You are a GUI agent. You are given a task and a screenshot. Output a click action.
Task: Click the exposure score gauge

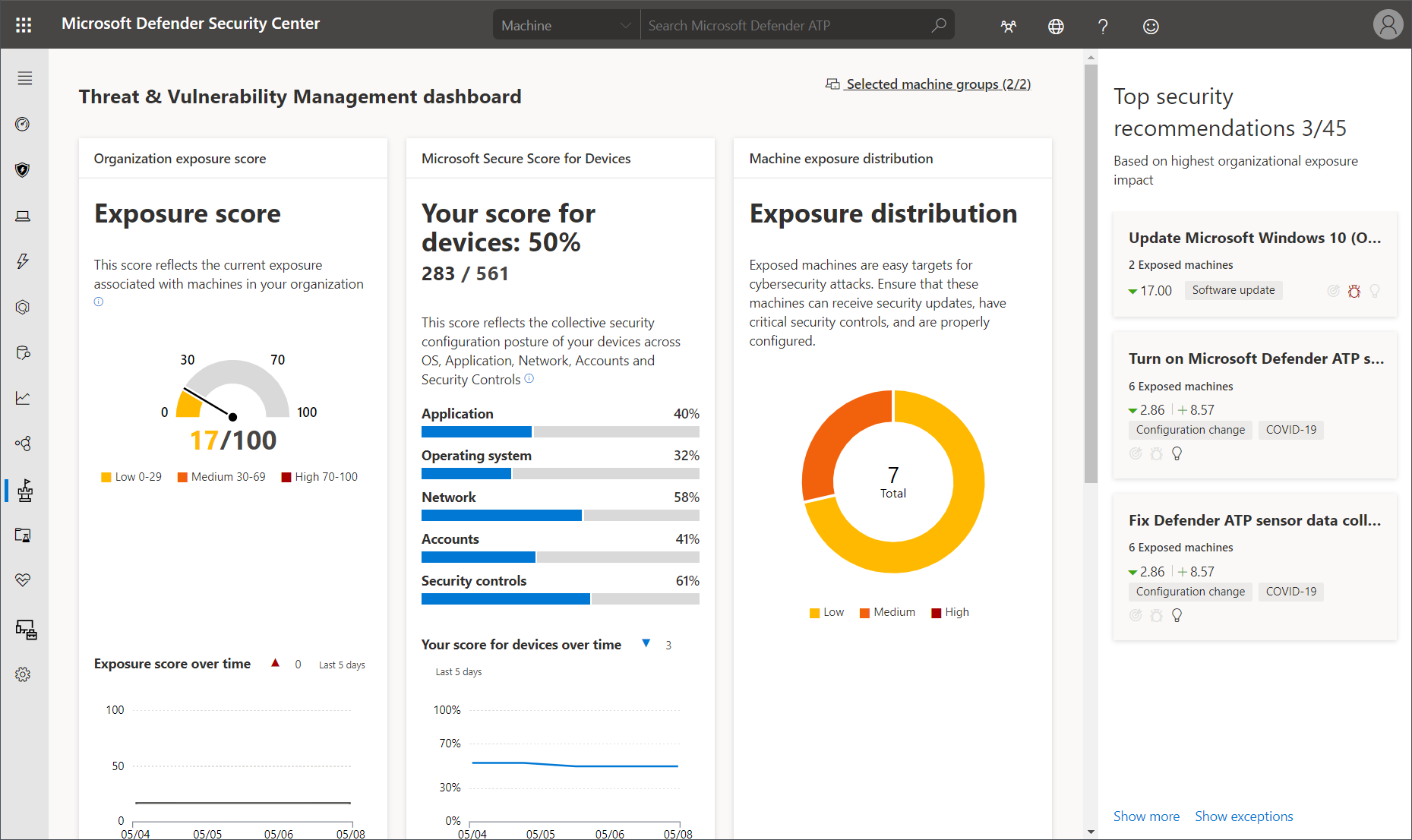(233, 389)
